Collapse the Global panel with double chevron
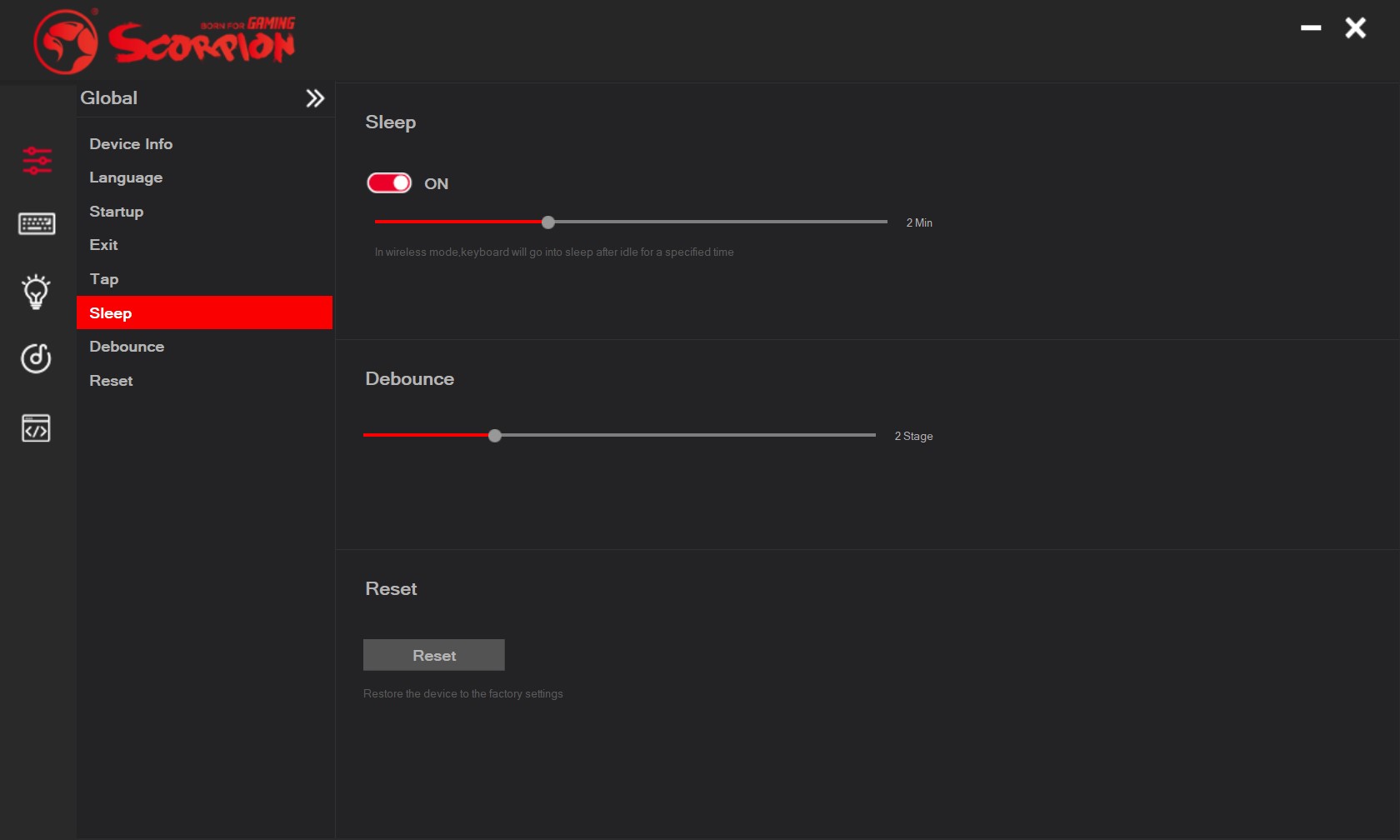Screen dimensions: 1400x840 point(314,98)
